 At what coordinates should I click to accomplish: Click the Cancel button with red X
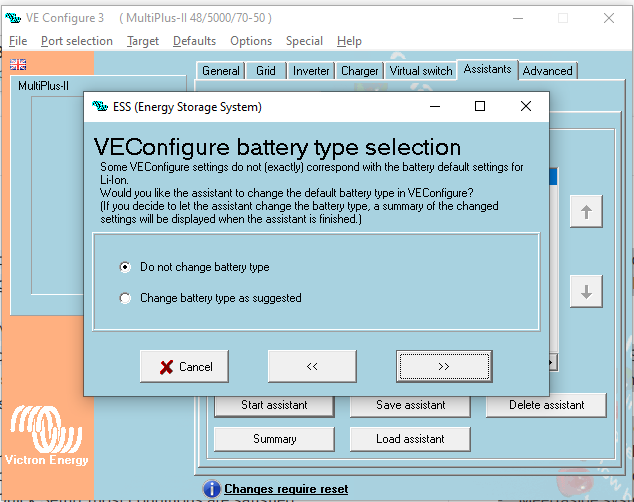click(x=185, y=367)
